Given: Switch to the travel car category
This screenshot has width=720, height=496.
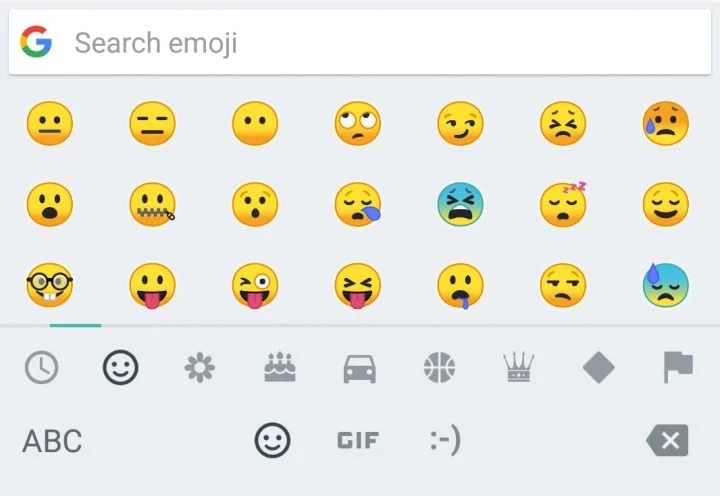Looking at the screenshot, I should click(x=360, y=368).
